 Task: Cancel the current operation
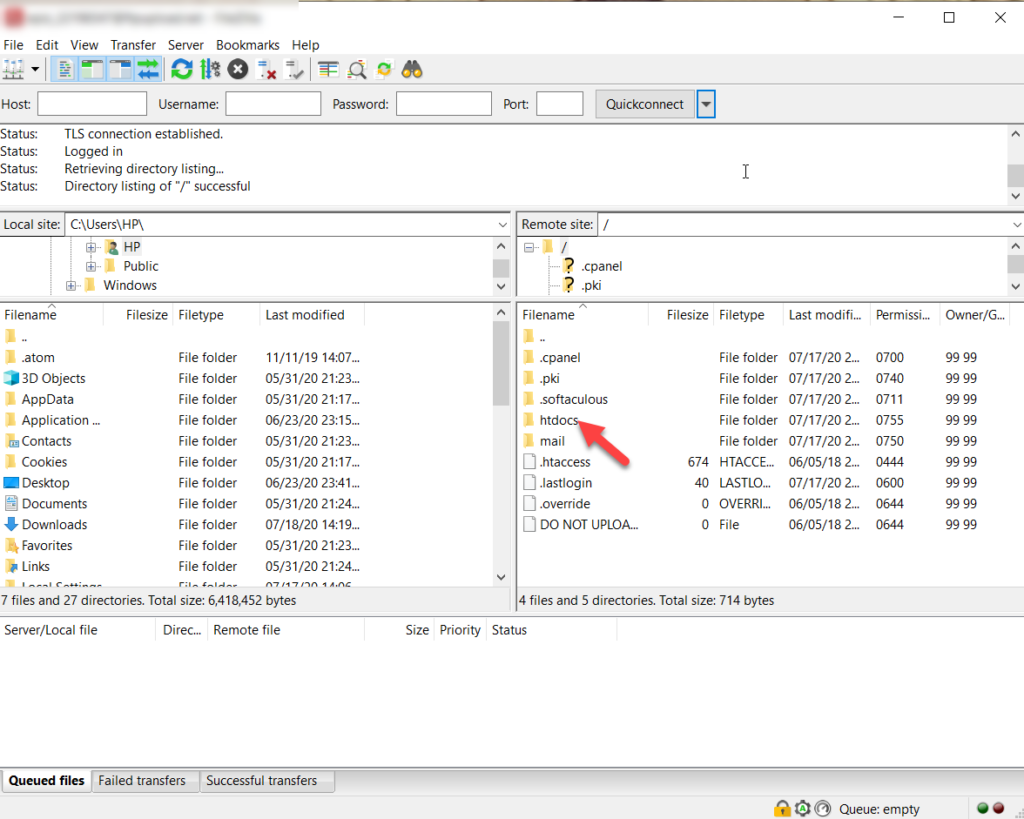pyautogui.click(x=238, y=69)
